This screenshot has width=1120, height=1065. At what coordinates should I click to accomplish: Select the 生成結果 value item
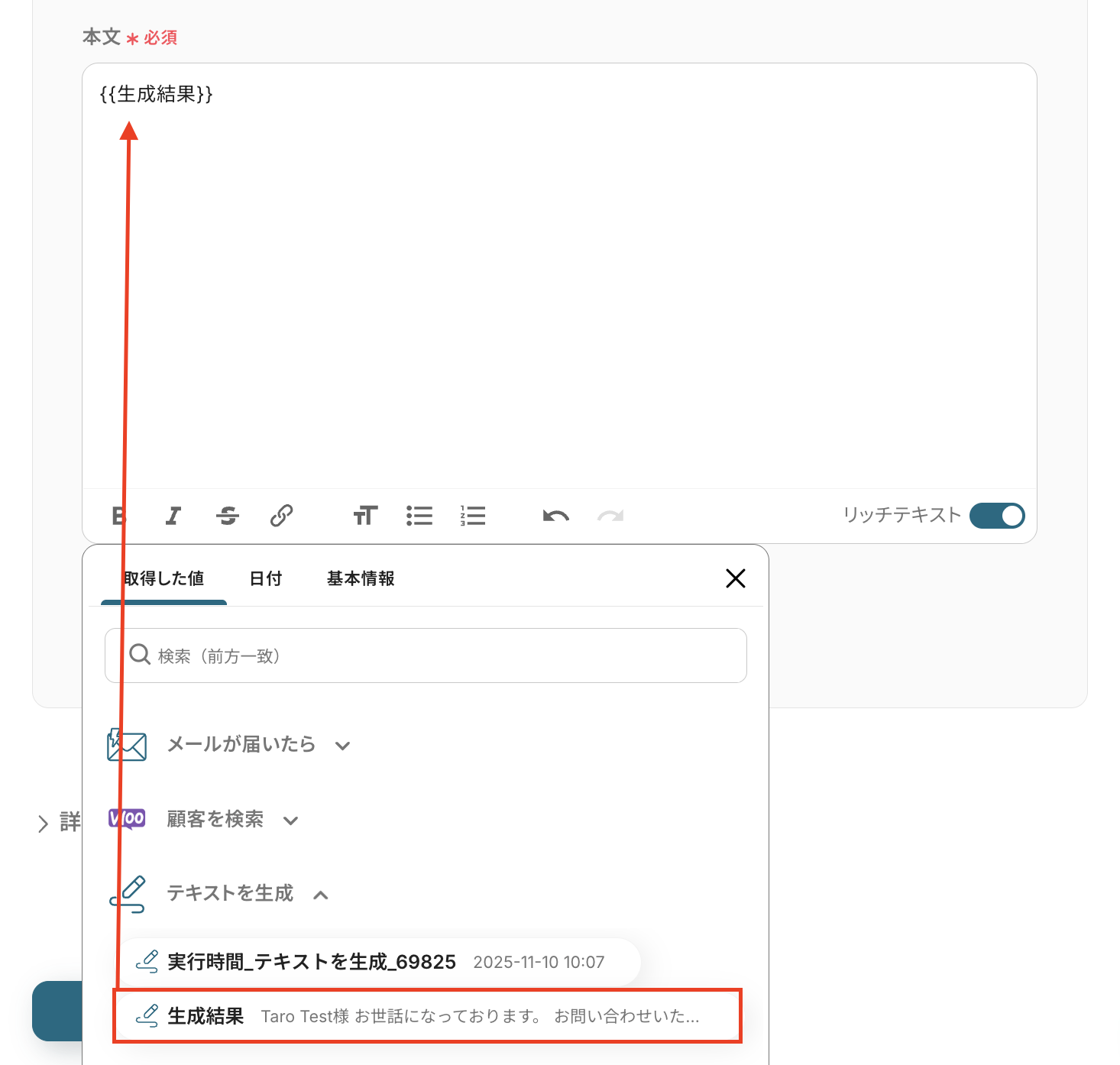click(x=428, y=1016)
